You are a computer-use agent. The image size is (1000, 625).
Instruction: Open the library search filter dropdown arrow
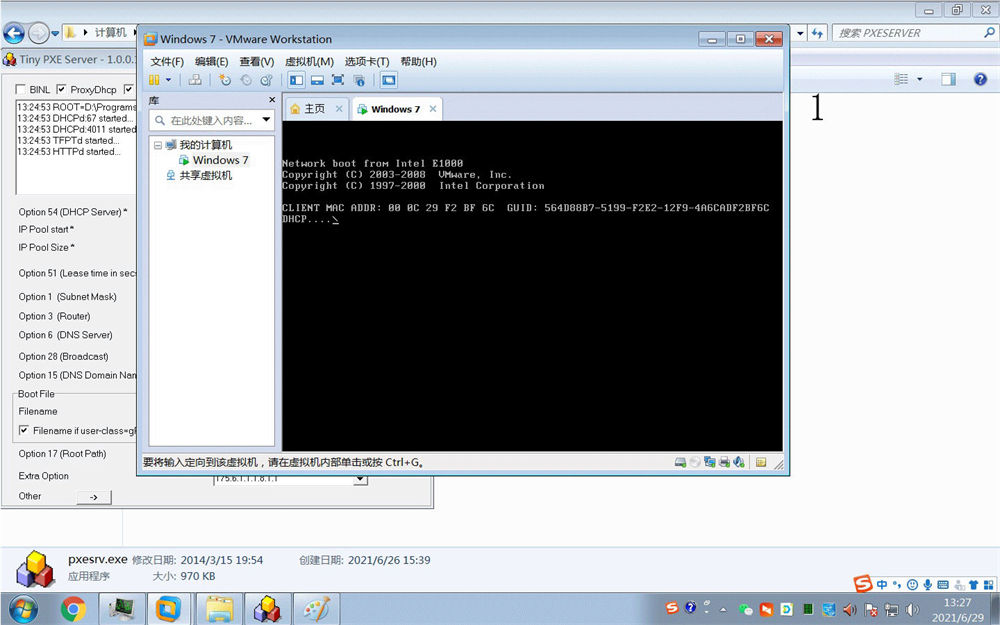pos(267,120)
